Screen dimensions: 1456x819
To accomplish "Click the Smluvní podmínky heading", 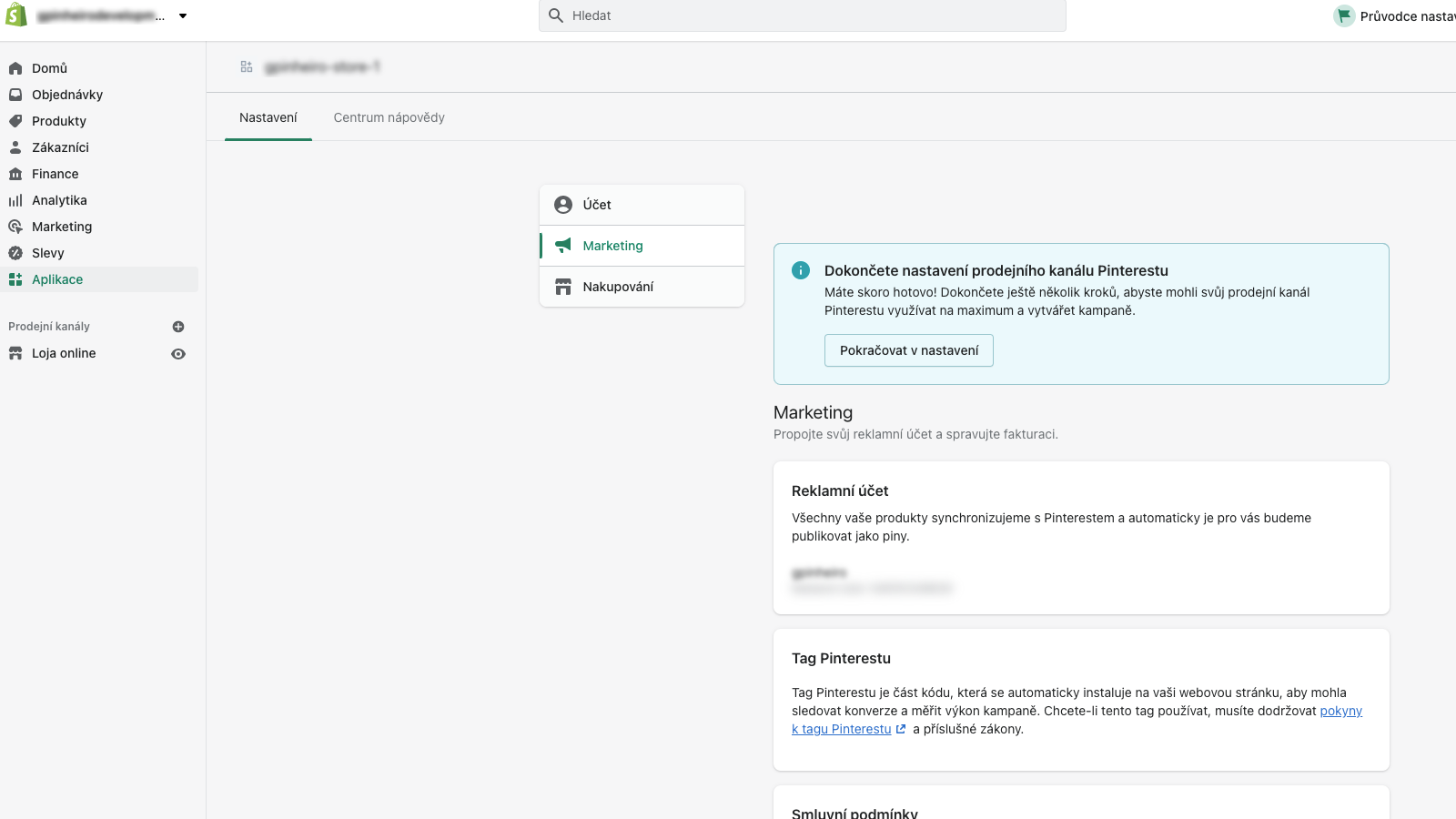I will point(854,813).
